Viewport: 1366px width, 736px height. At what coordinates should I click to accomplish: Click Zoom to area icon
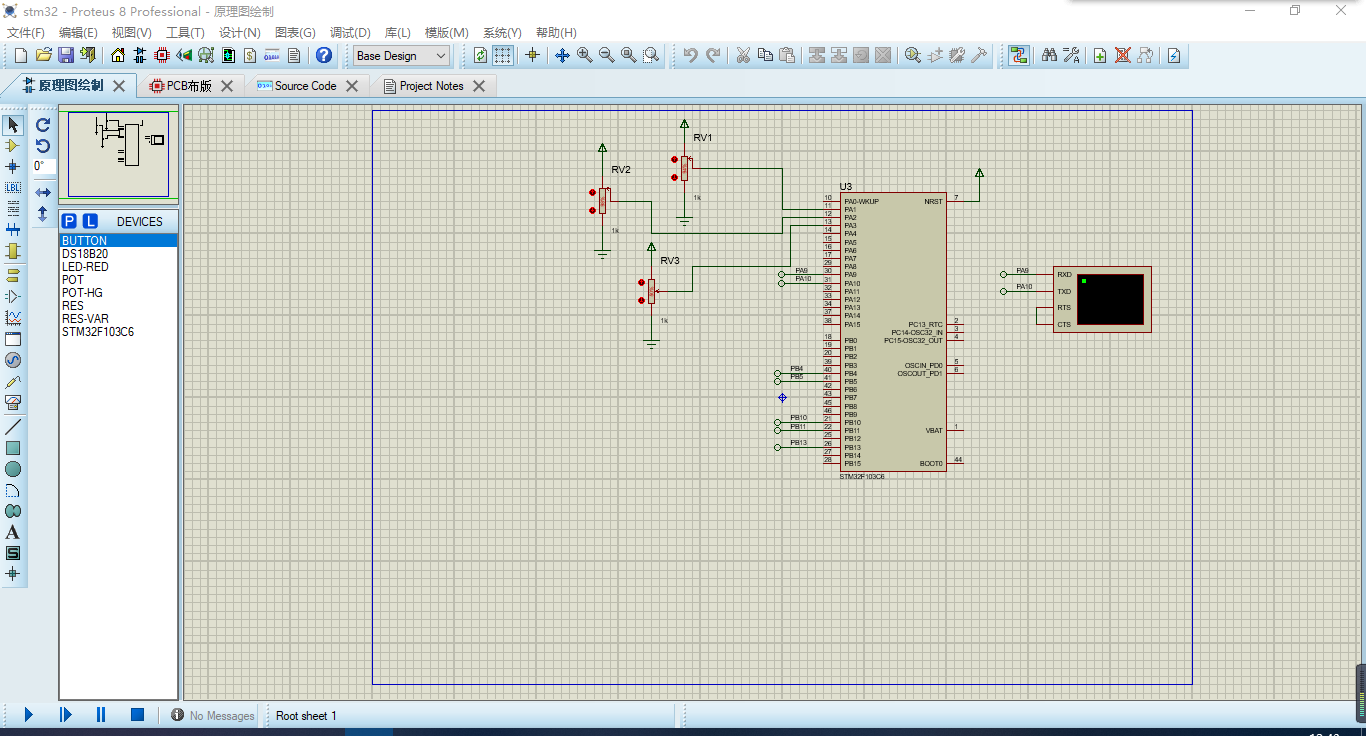coord(651,55)
